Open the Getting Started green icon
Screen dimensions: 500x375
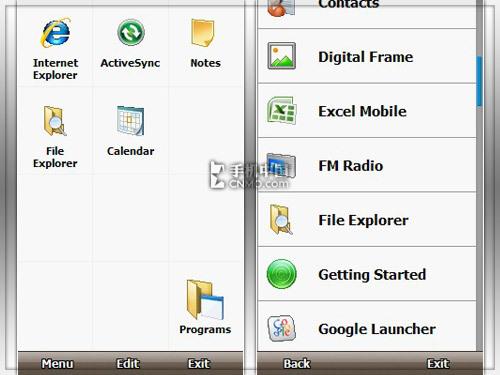[282, 274]
